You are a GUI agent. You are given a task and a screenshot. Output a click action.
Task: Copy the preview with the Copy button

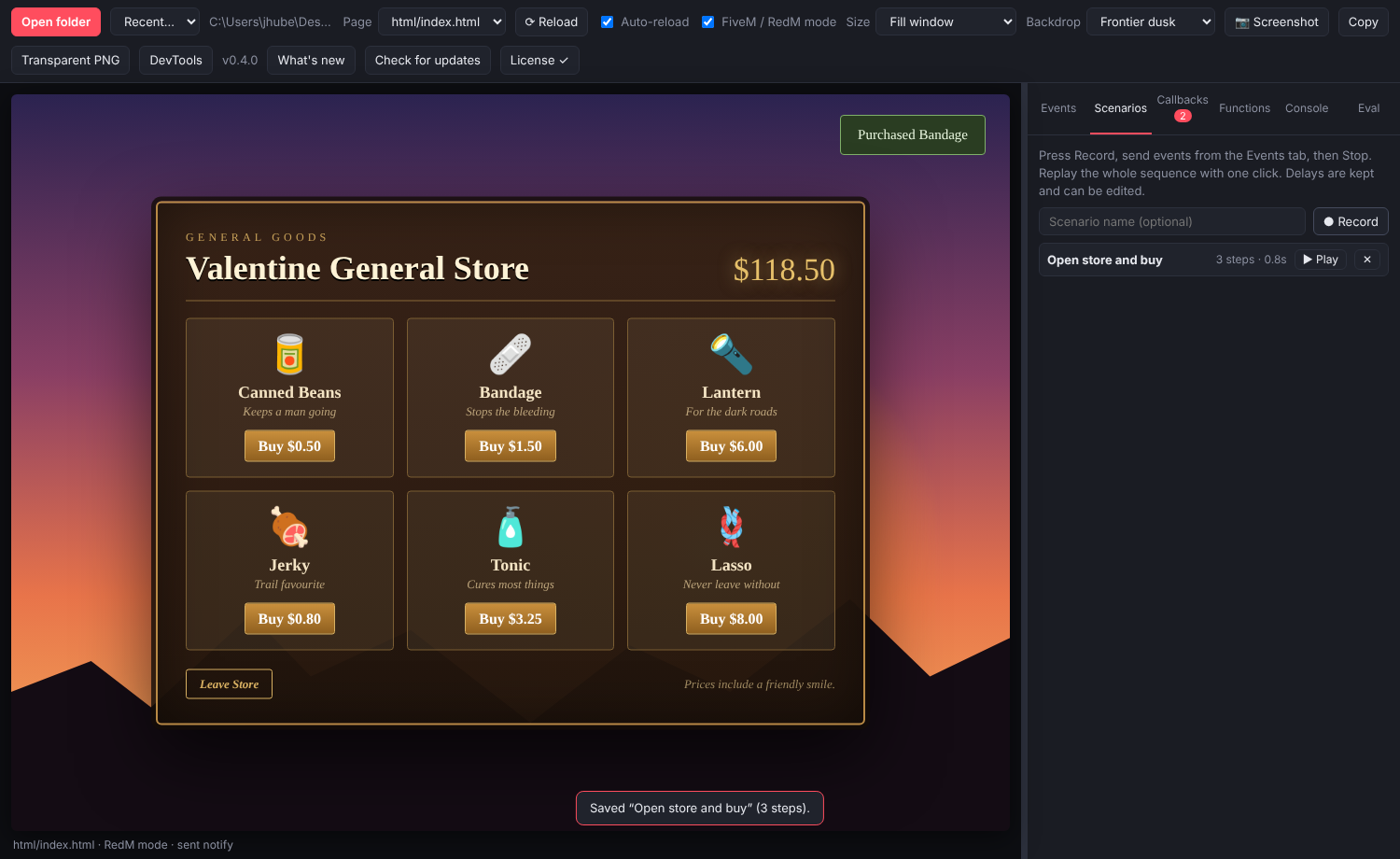(1364, 21)
